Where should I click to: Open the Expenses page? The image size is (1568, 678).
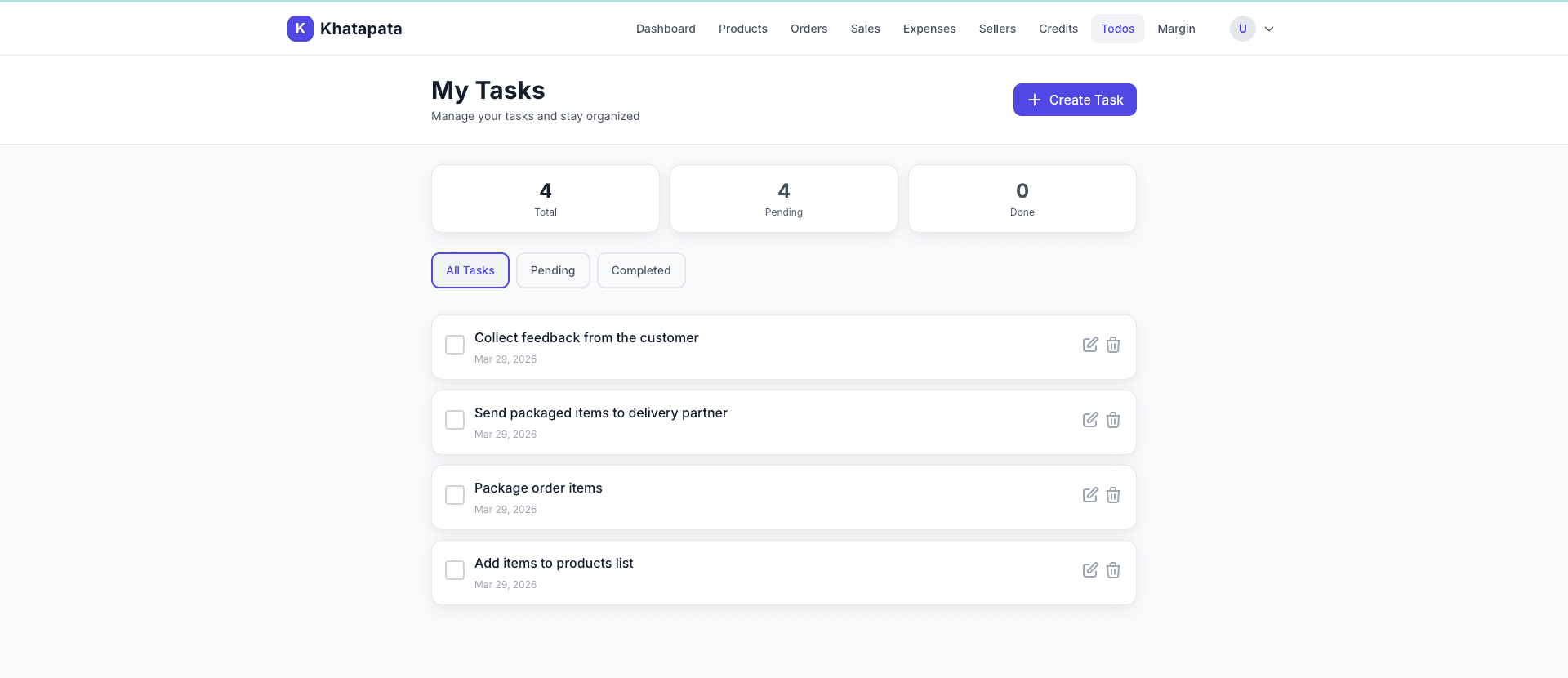(x=929, y=29)
